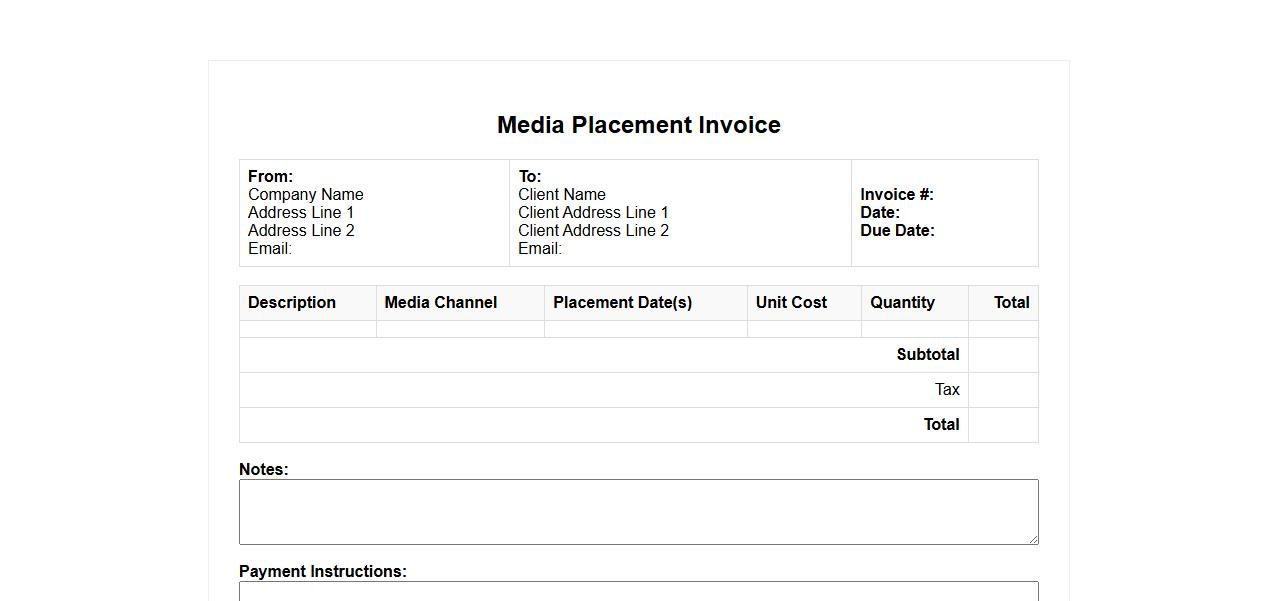Click the Invoice # label
The width and height of the screenshot is (1278, 601).
(x=896, y=195)
